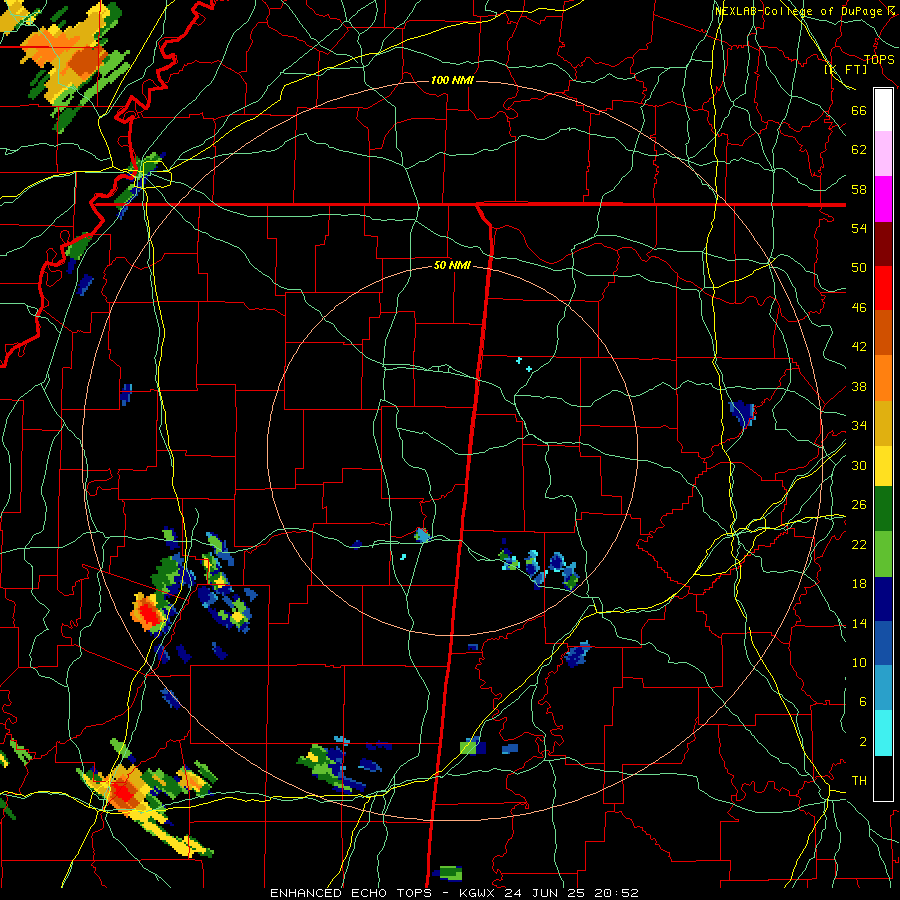Click the '10' scale value
Viewport: 900px width, 900px height.
point(859,663)
